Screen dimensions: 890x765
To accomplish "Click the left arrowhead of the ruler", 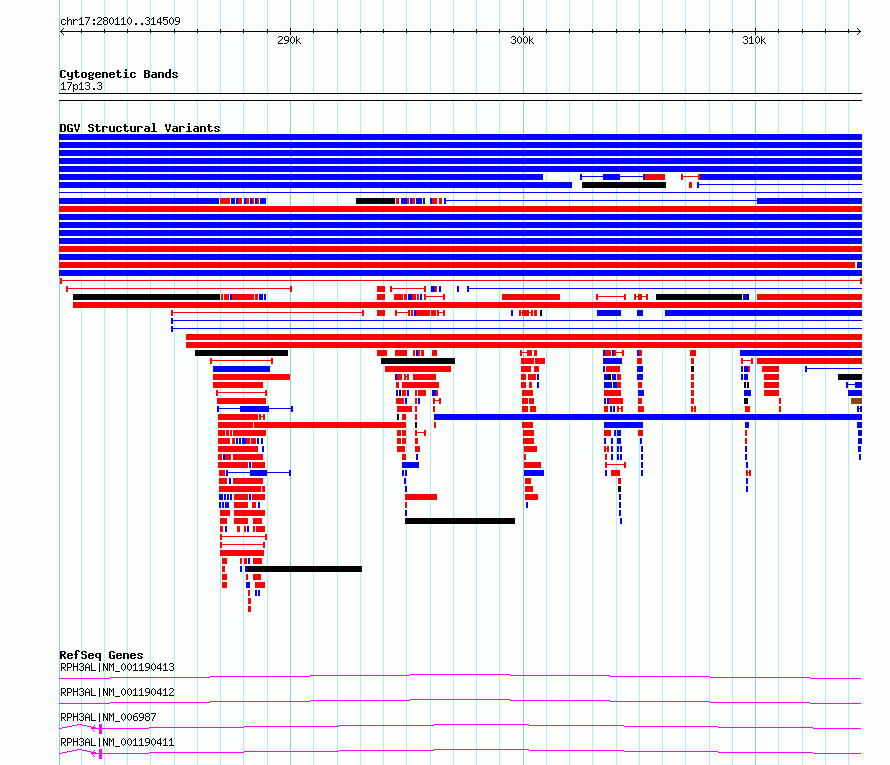I will coord(62,32).
